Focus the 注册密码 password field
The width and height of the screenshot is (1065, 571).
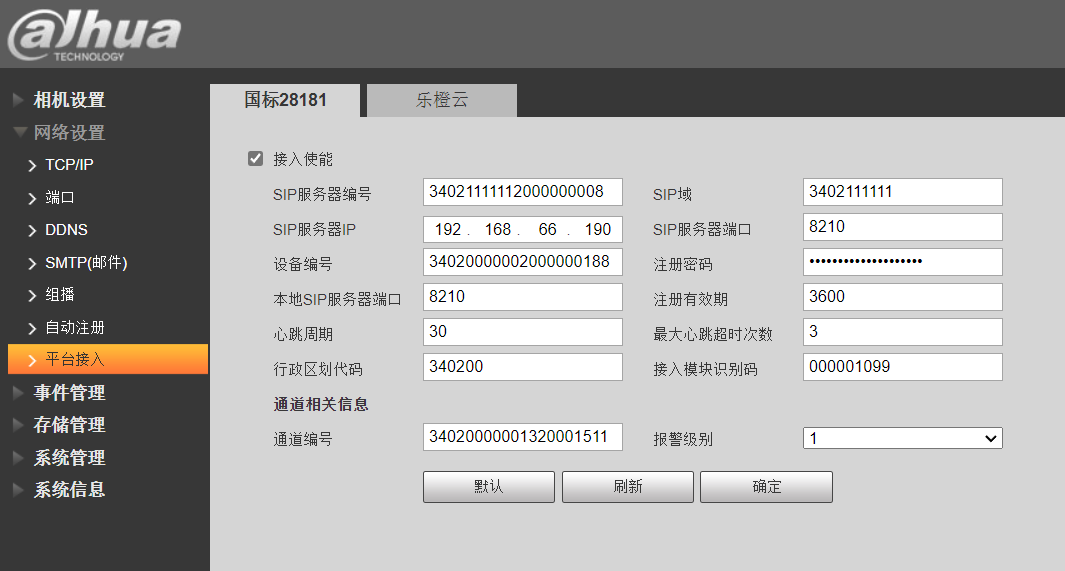point(902,262)
